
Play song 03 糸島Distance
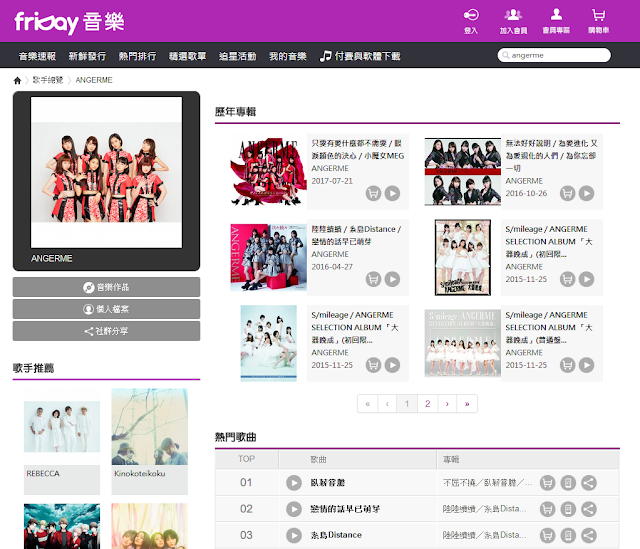(293, 535)
